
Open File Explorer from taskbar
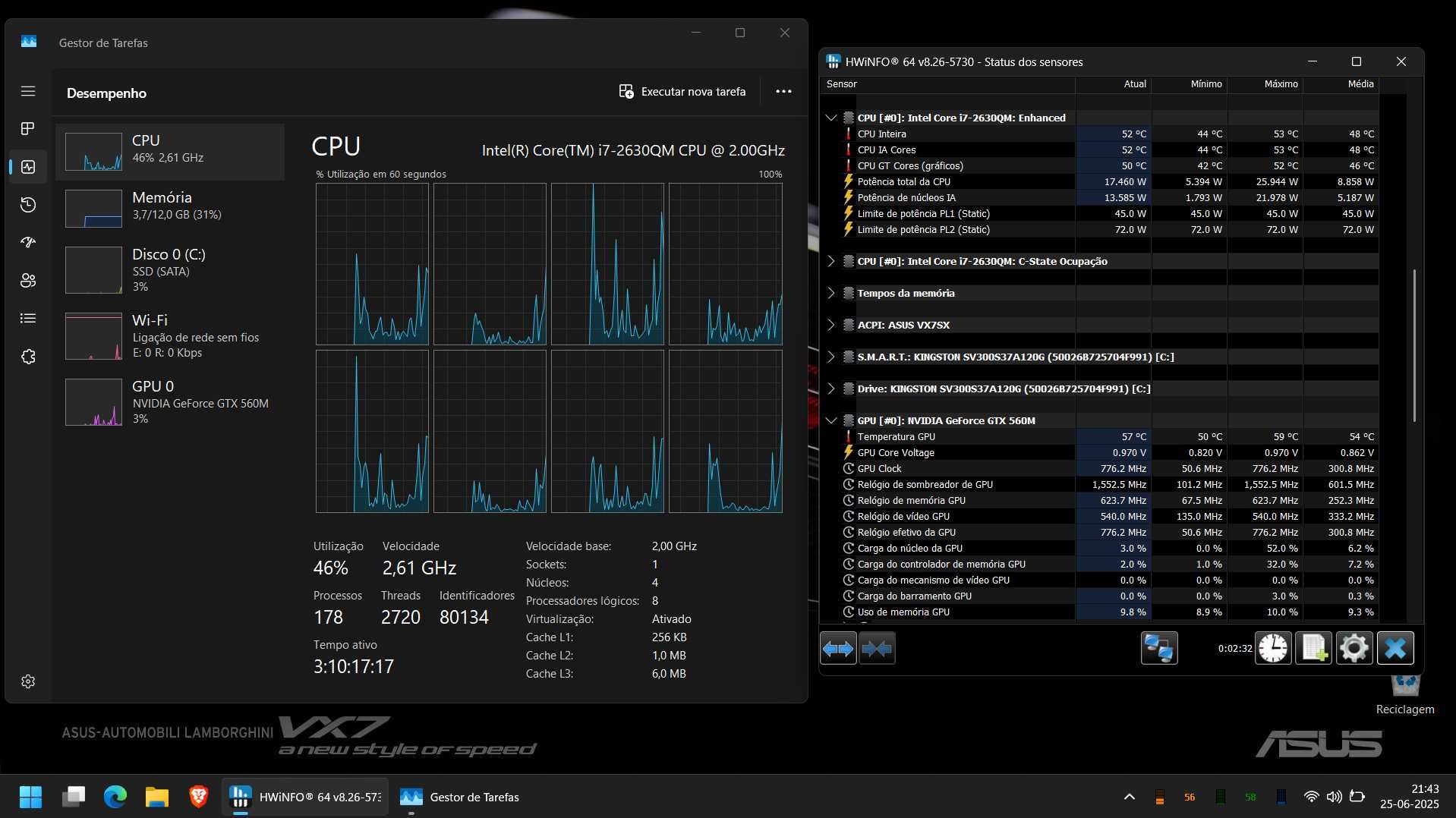click(x=157, y=797)
